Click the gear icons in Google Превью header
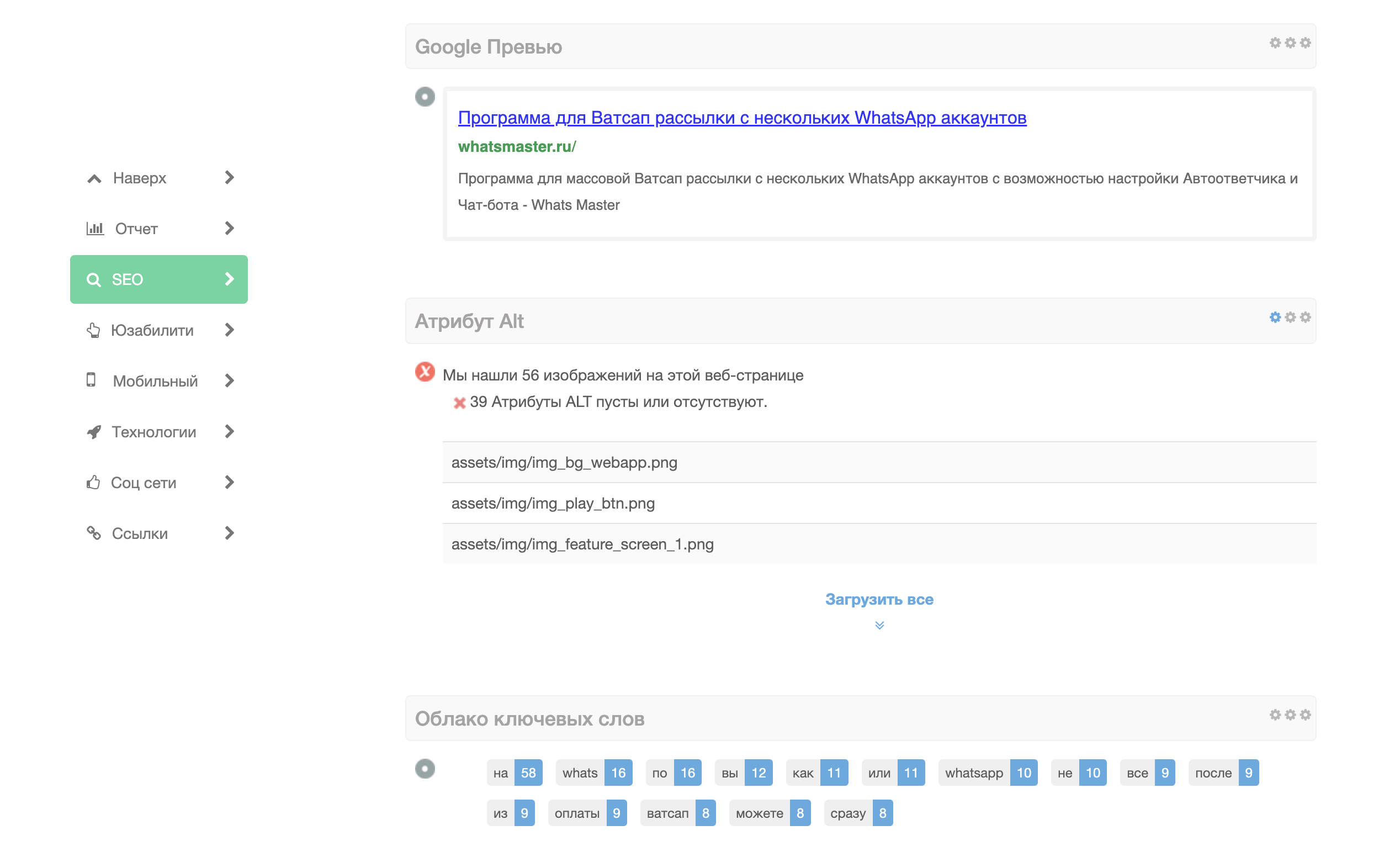Image resolution: width=1400 pixels, height=857 pixels. coord(1289,43)
